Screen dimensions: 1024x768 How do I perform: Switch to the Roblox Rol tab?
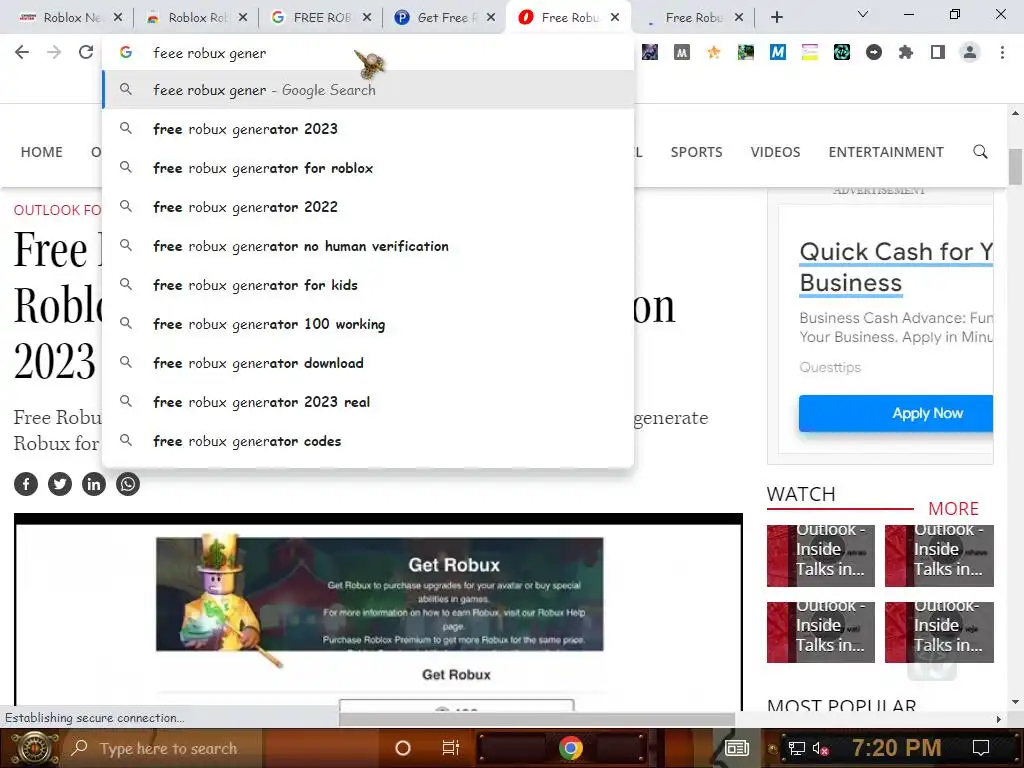194,18
